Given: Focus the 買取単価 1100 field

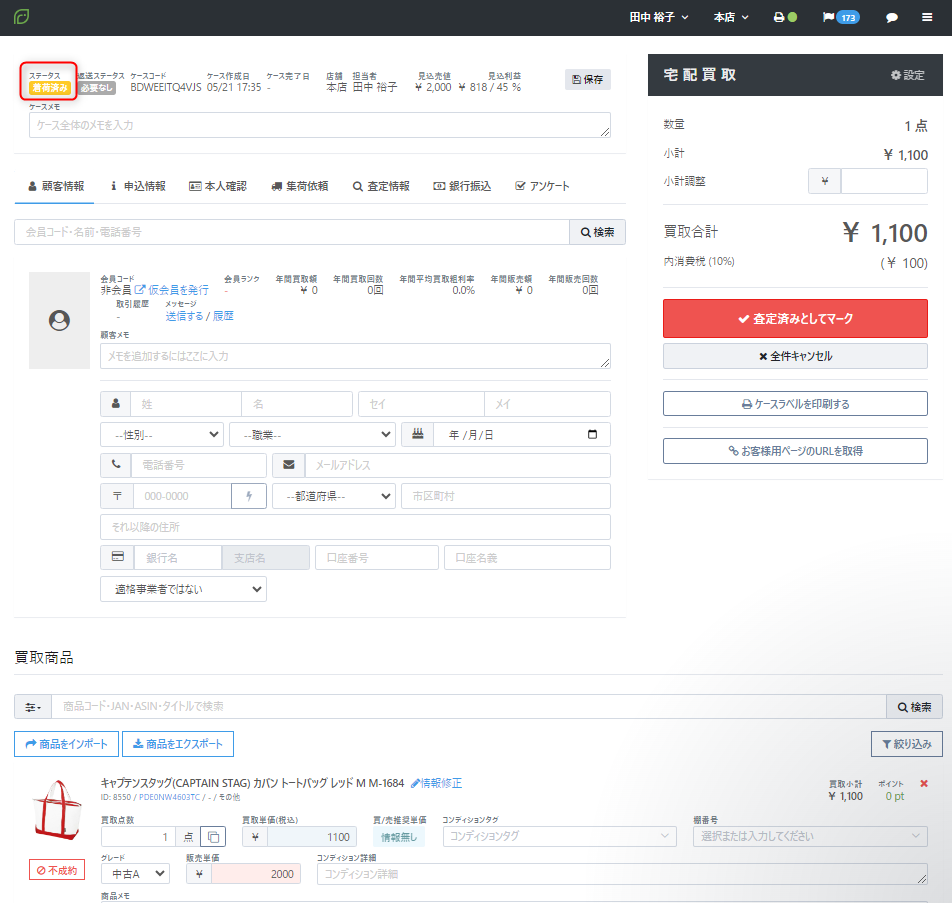Looking at the screenshot, I should tap(312, 837).
